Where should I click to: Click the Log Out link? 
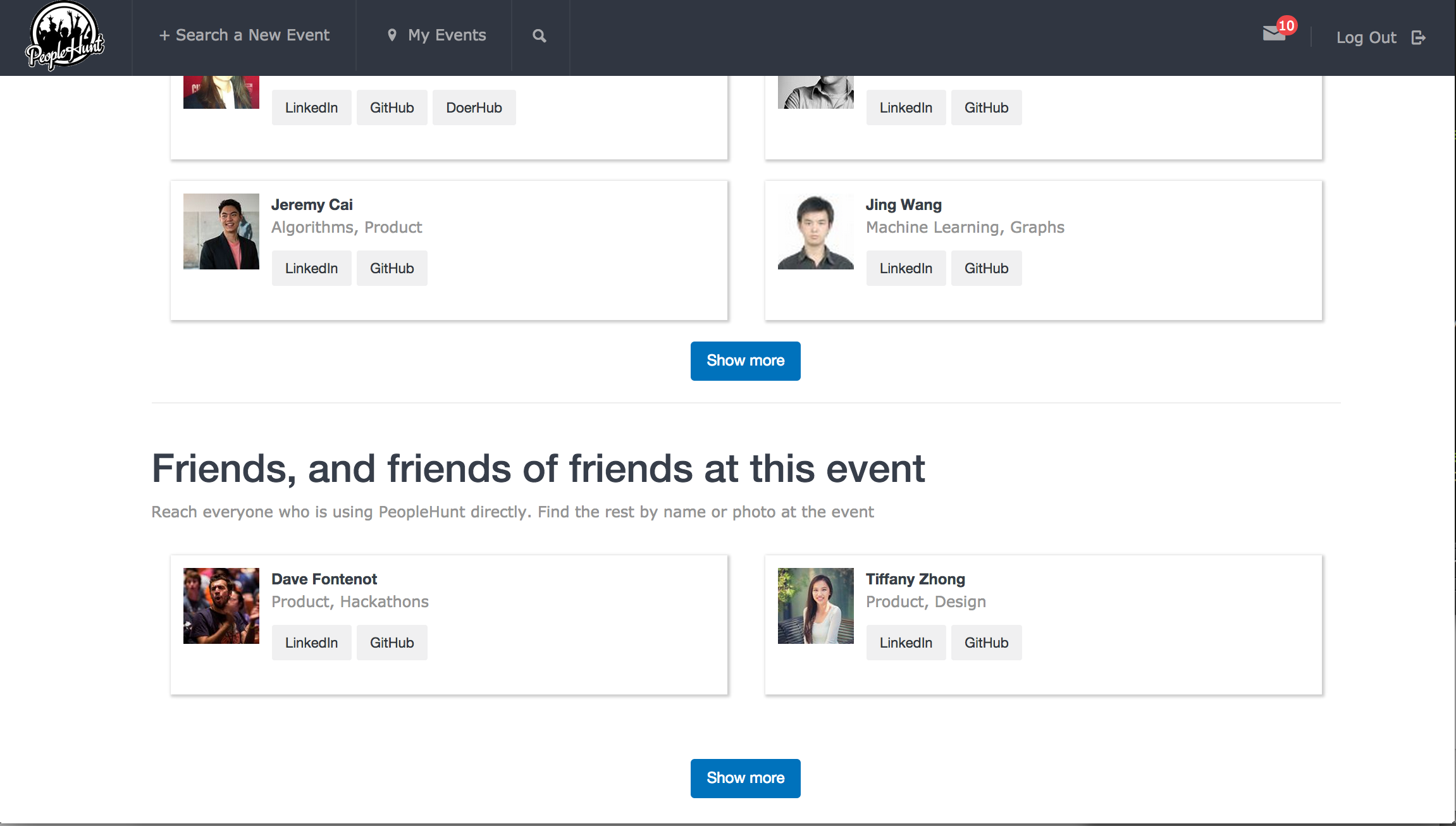(x=1366, y=38)
